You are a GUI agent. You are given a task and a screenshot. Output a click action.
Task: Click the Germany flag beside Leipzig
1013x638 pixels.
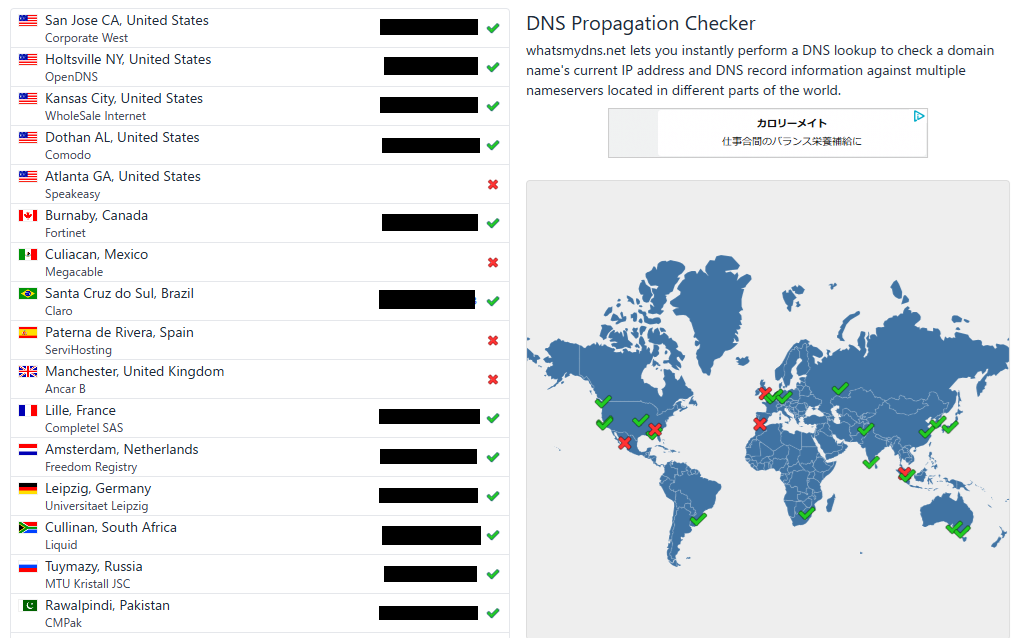28,488
